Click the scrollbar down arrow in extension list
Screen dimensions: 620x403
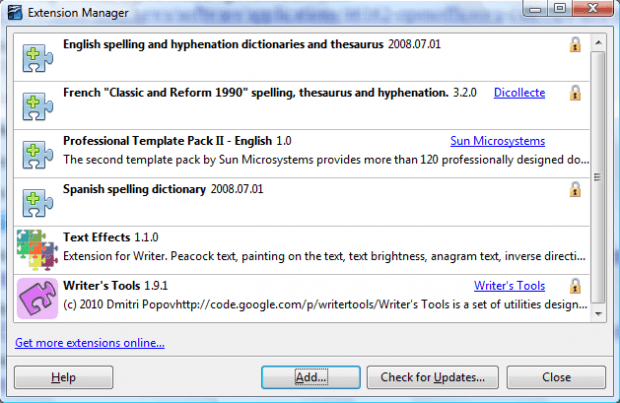click(598, 314)
